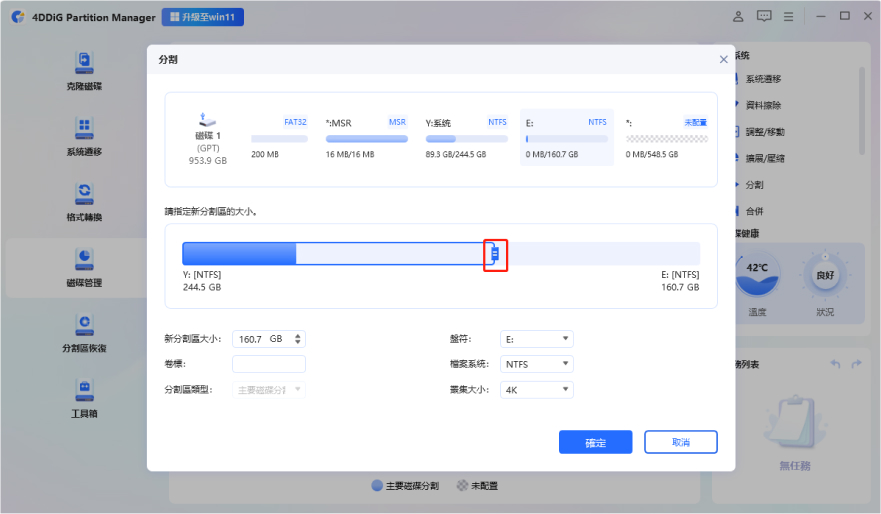Open the 盤符 E: dropdown
Image resolution: width=881 pixels, height=514 pixels.
click(537, 339)
